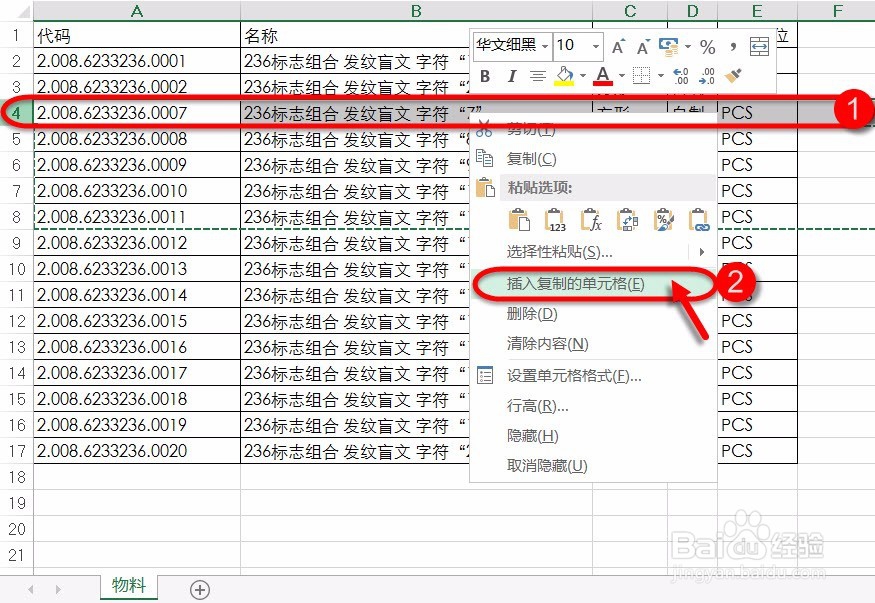875x603 pixels.
Task: Click the new sheet (+) button
Action: coord(199,590)
